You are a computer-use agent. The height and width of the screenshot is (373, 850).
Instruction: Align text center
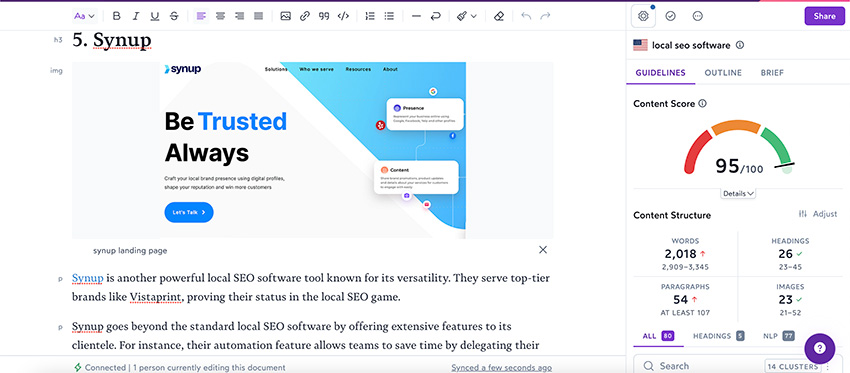[x=220, y=16]
